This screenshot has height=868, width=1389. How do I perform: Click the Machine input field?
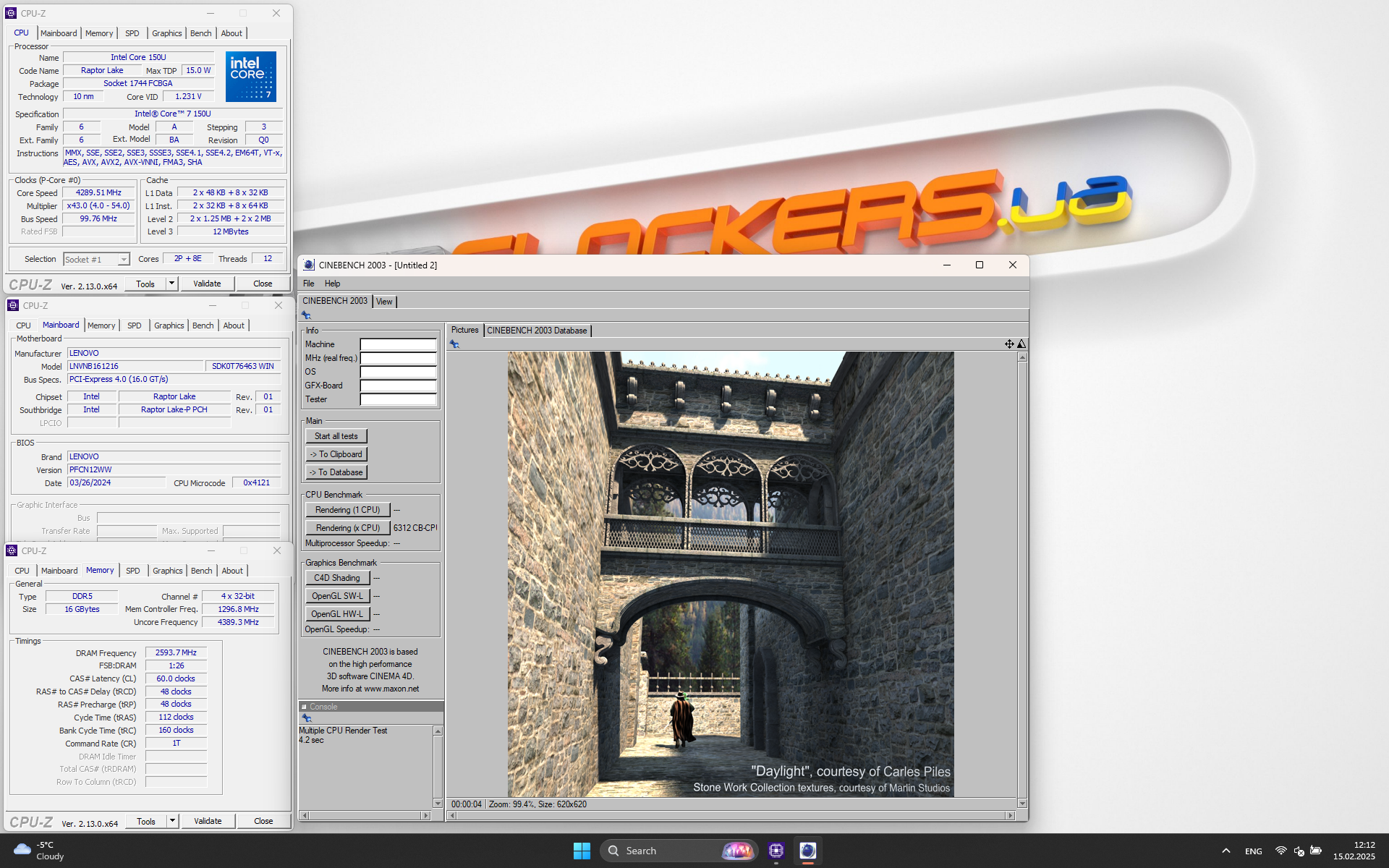coord(399,344)
